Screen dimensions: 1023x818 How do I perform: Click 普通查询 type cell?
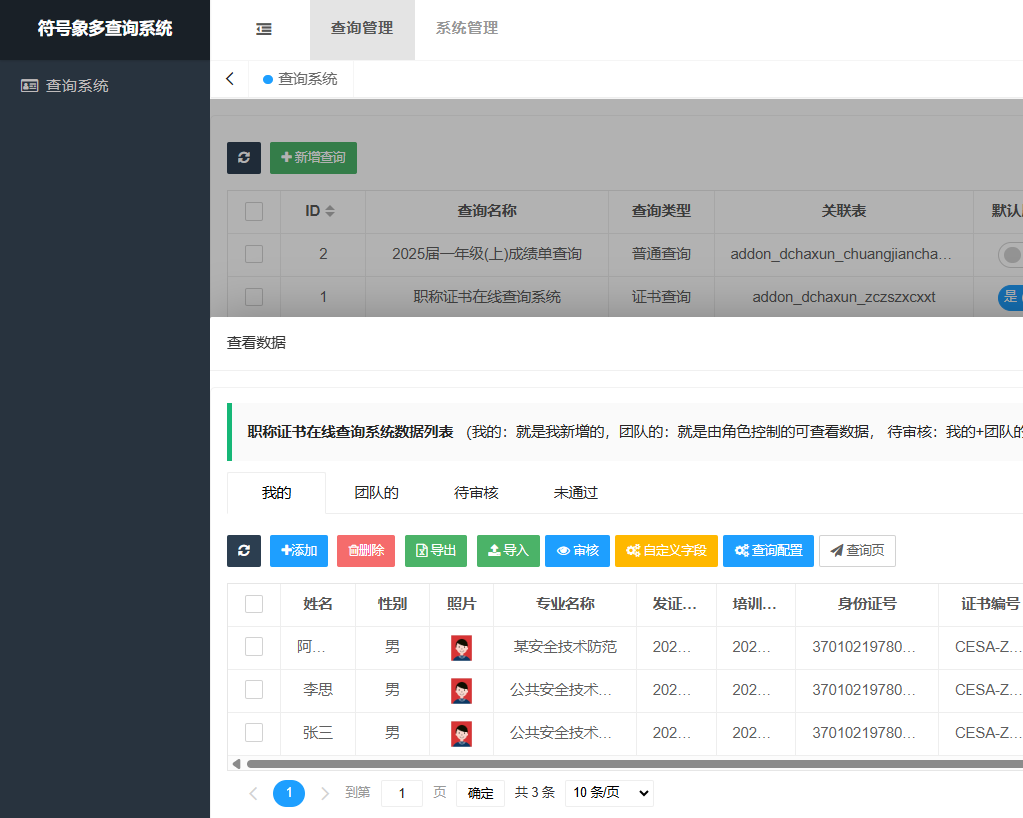[x=661, y=254]
